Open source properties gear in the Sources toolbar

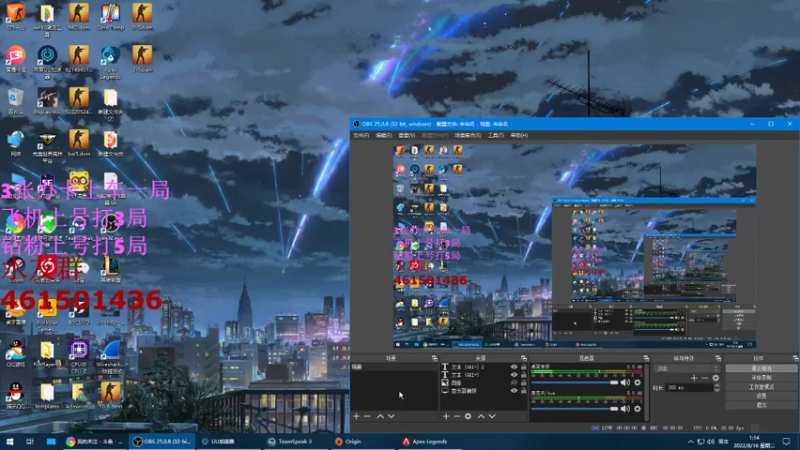point(468,416)
